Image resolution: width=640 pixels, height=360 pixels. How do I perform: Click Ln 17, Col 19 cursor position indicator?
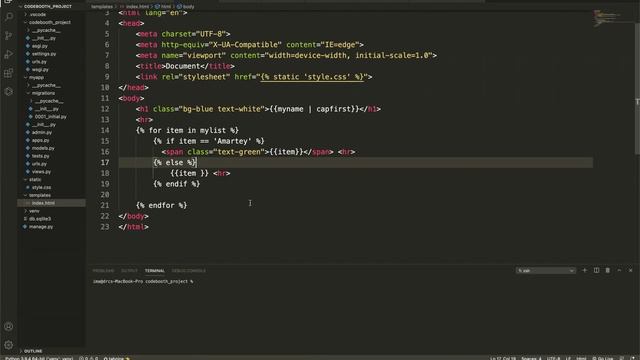pos(503,358)
